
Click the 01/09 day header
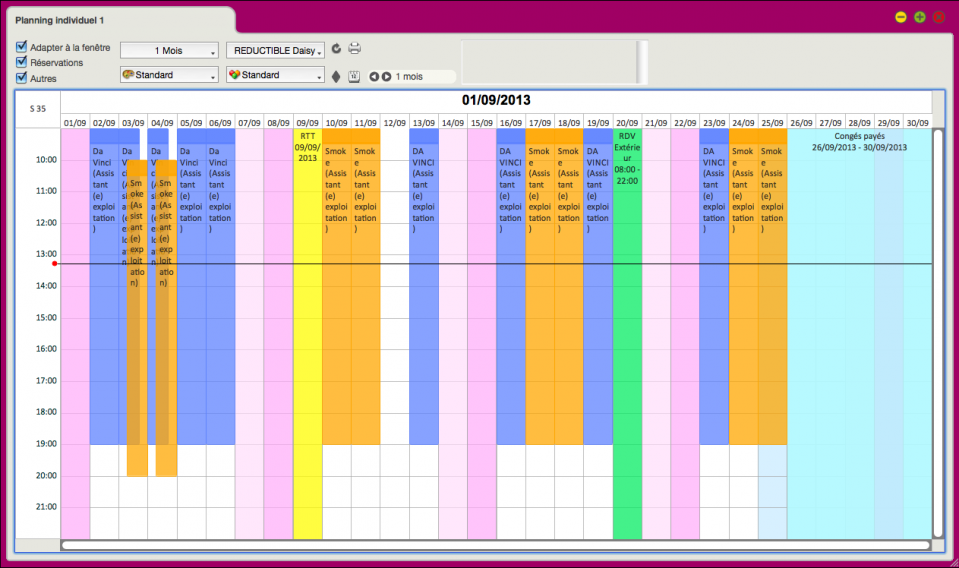pyautogui.click(x=75, y=123)
